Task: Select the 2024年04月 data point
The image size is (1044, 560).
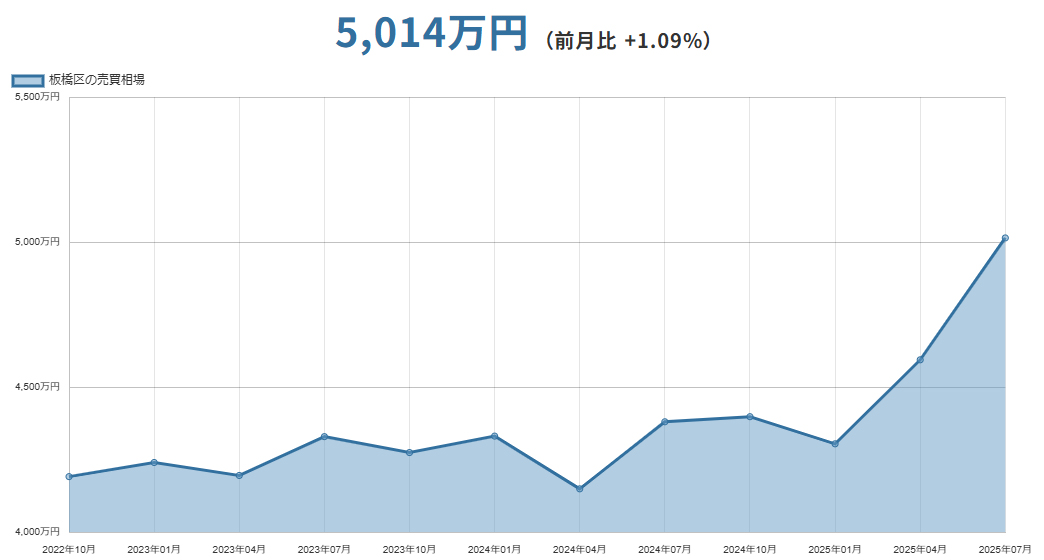Action: click(x=579, y=489)
